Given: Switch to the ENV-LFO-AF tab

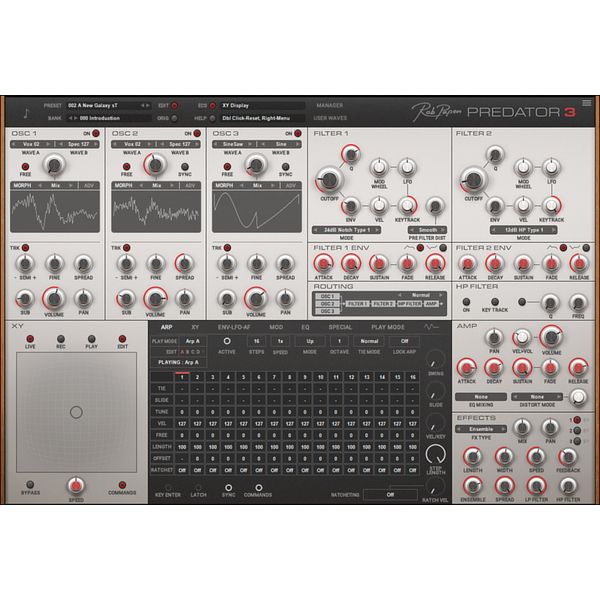Looking at the screenshot, I should tap(234, 327).
